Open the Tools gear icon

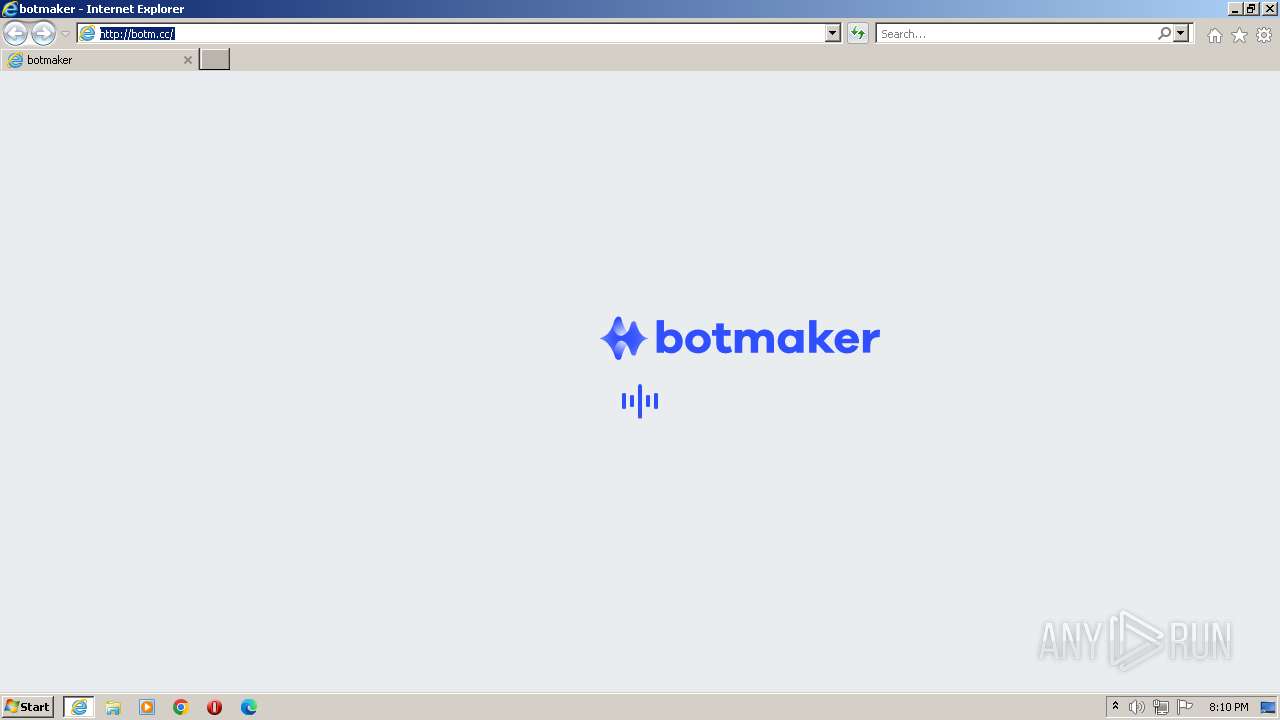(x=1264, y=35)
